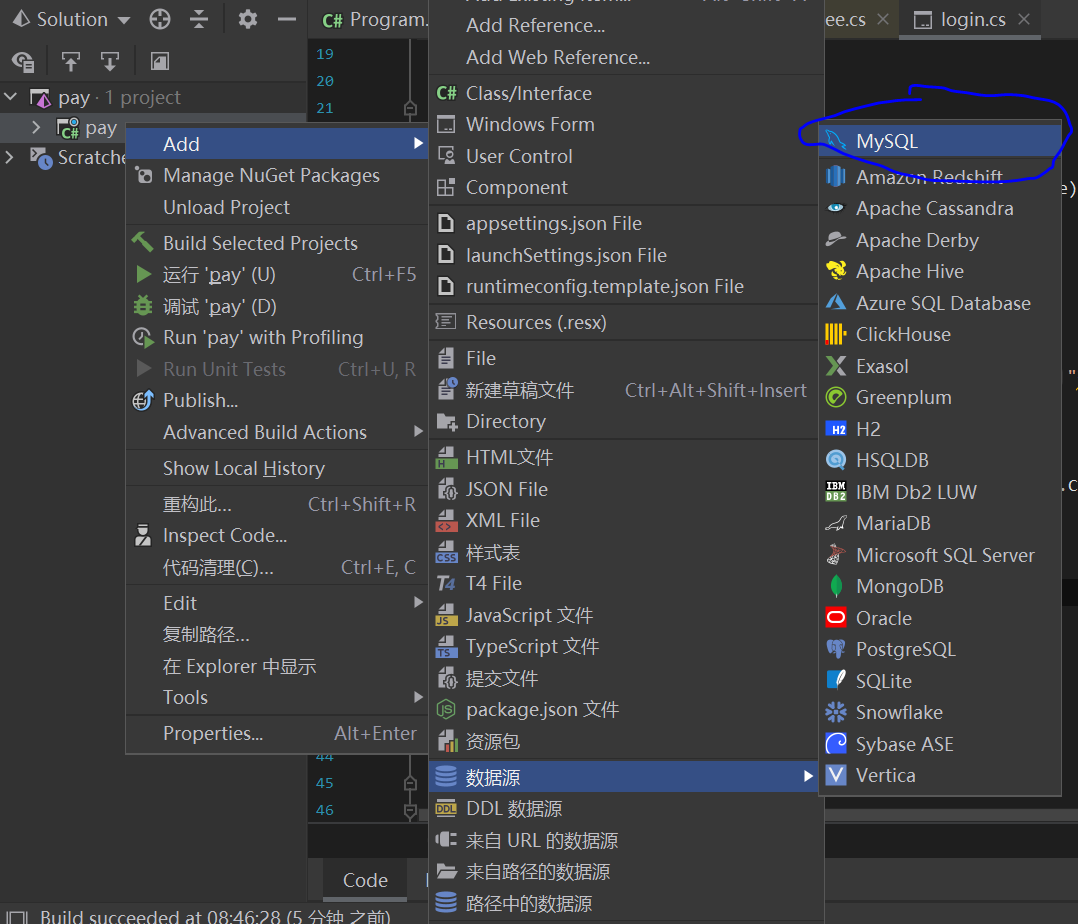Choose appsettings.json File entry
This screenshot has height=924, width=1078.
(626, 223)
